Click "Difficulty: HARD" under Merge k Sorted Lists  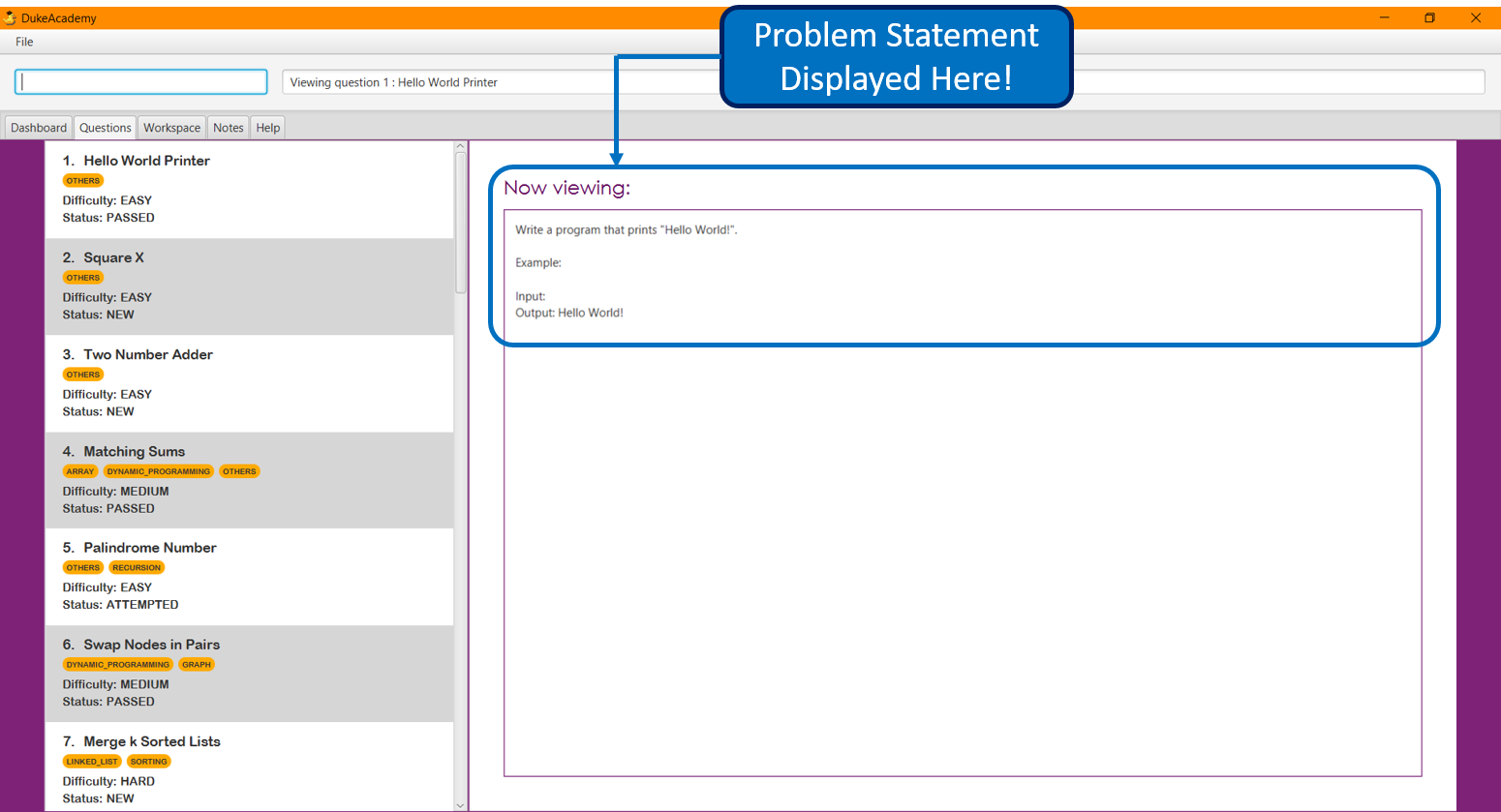coord(108,781)
